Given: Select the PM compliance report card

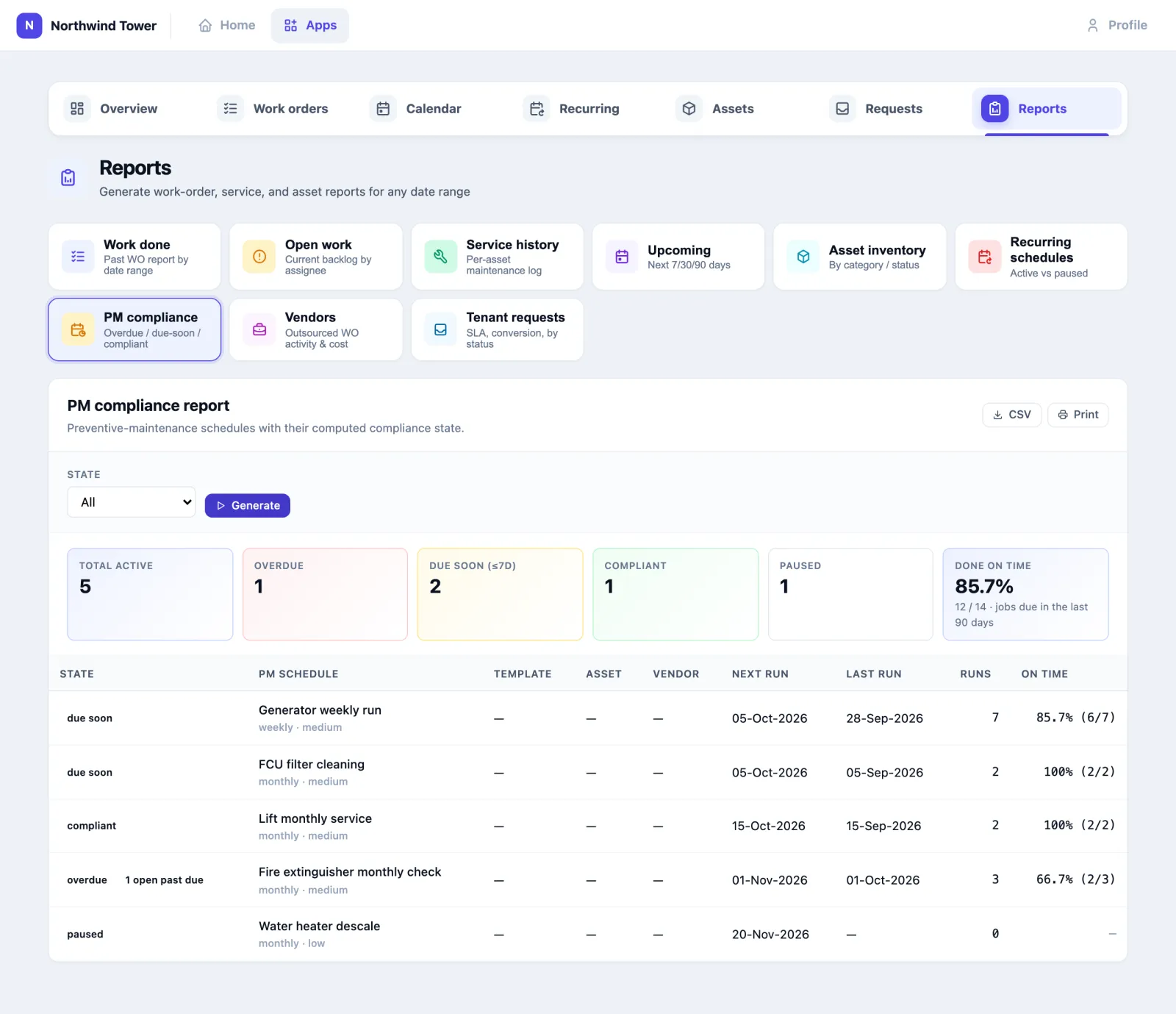Looking at the screenshot, I should (135, 329).
